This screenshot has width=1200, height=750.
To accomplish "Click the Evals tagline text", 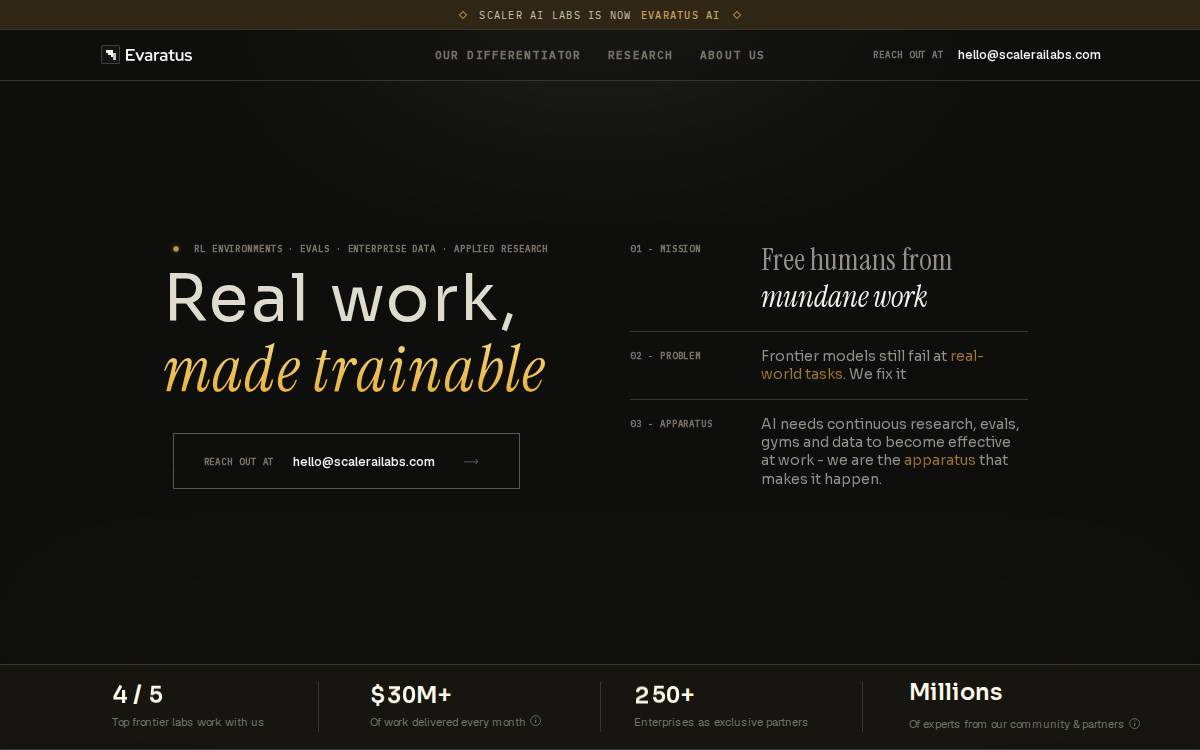I will (315, 249).
